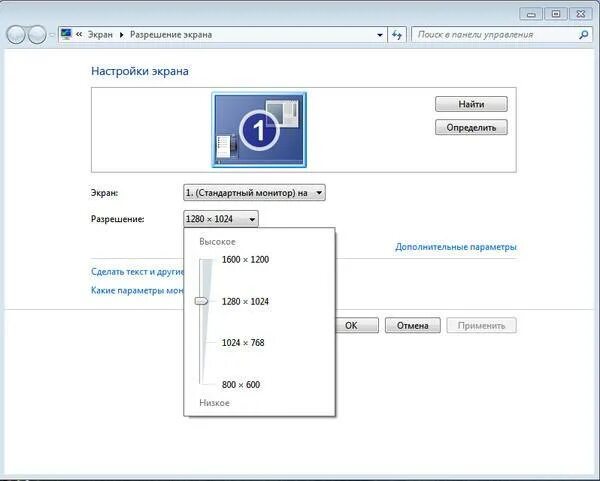600x481 pixels.
Task: Close the screen resolution window
Action: 581,14
